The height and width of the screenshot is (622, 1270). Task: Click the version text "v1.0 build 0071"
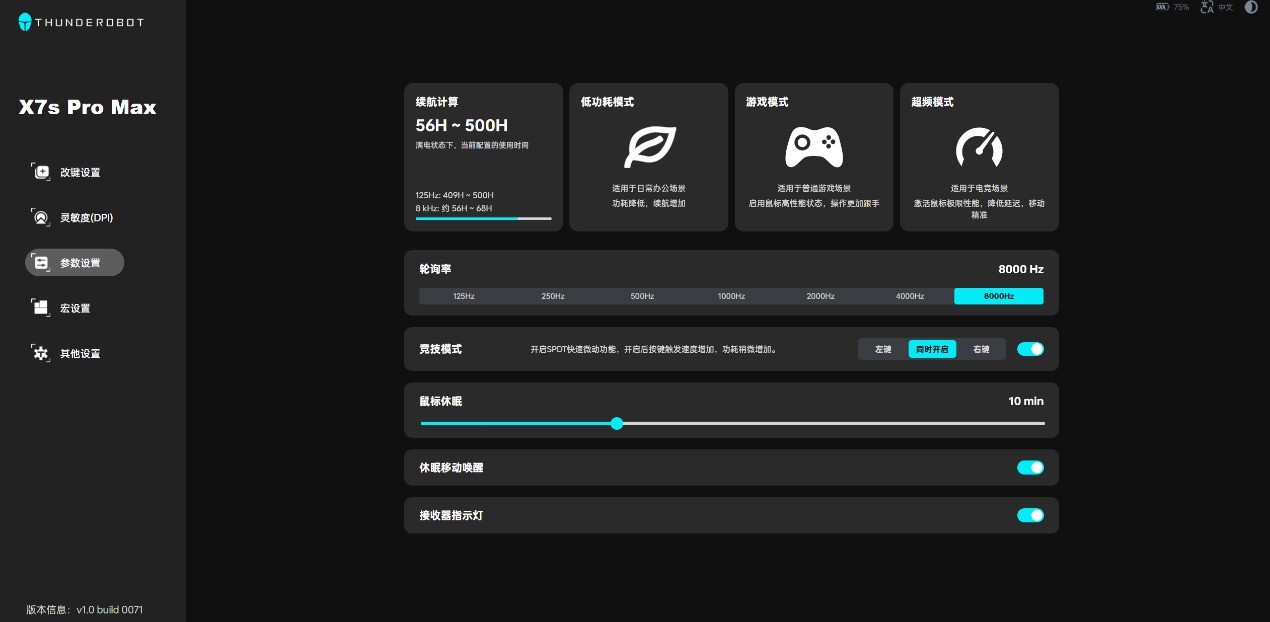pos(110,609)
